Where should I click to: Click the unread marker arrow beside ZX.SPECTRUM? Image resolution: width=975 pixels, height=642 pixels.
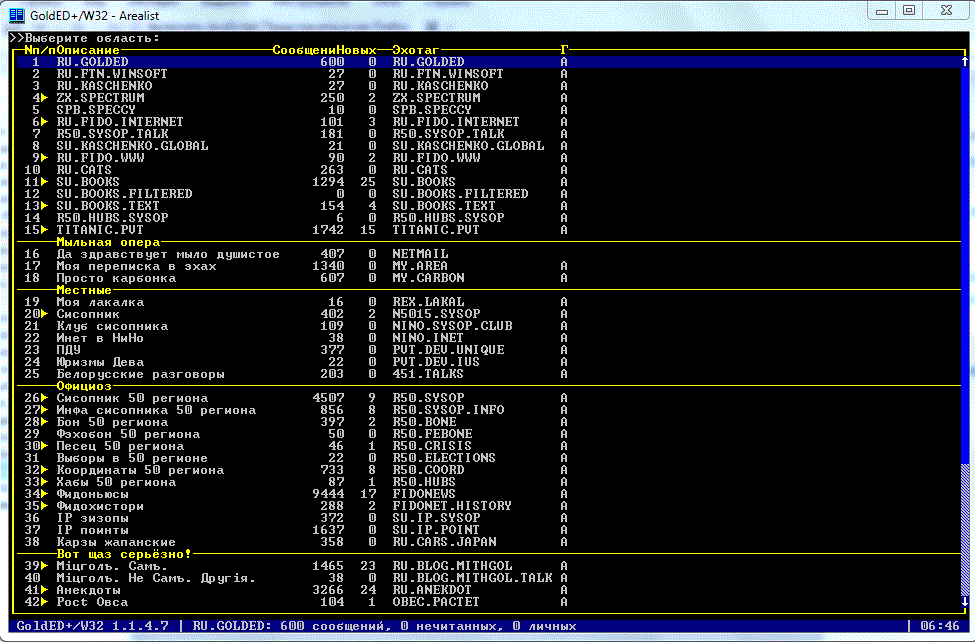click(44, 98)
